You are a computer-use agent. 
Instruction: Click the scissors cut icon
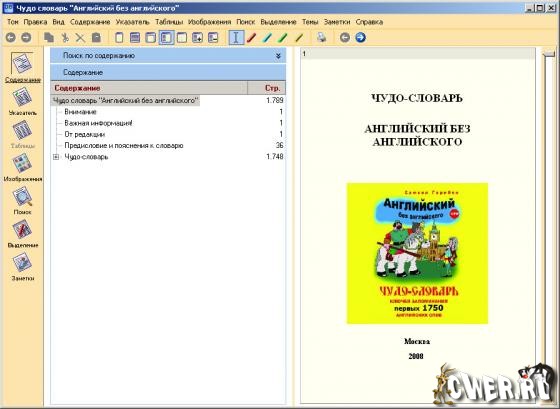point(65,38)
